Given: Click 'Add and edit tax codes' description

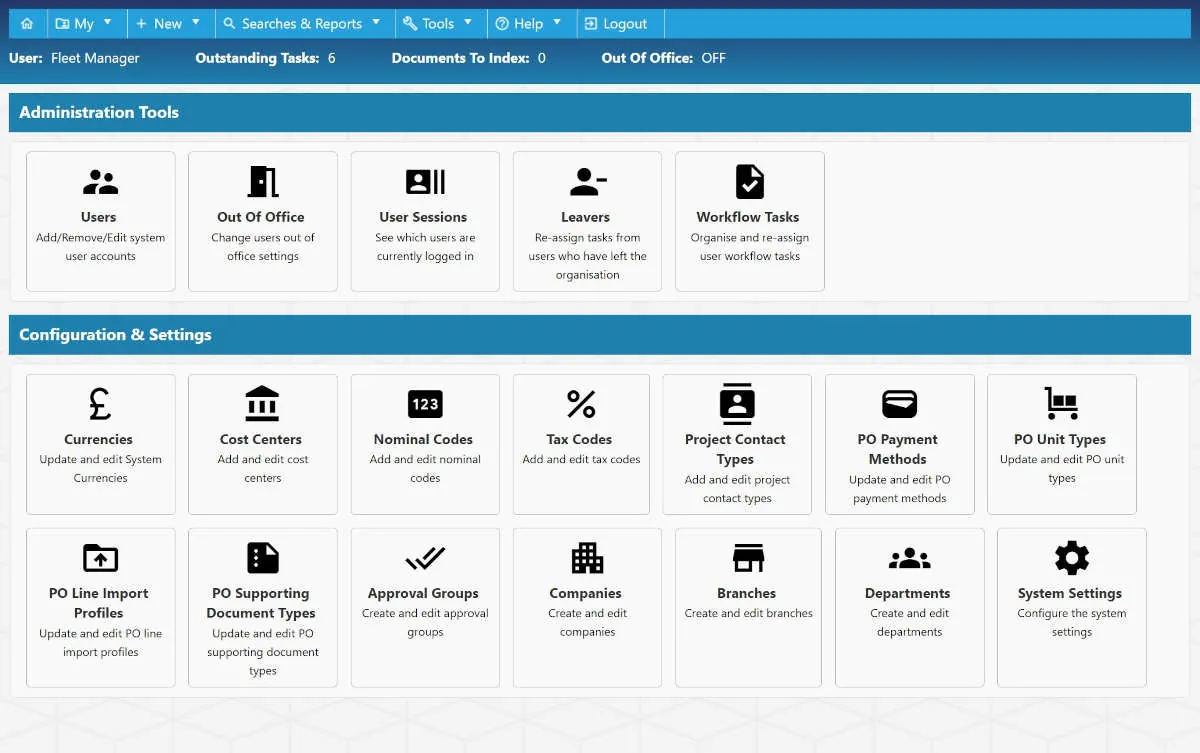Looking at the screenshot, I should coord(581,460).
